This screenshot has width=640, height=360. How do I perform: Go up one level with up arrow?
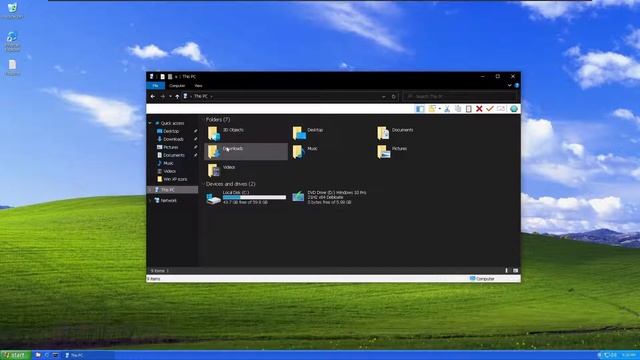[177, 96]
